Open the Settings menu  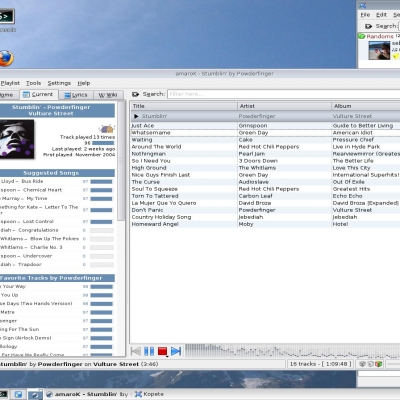point(59,83)
